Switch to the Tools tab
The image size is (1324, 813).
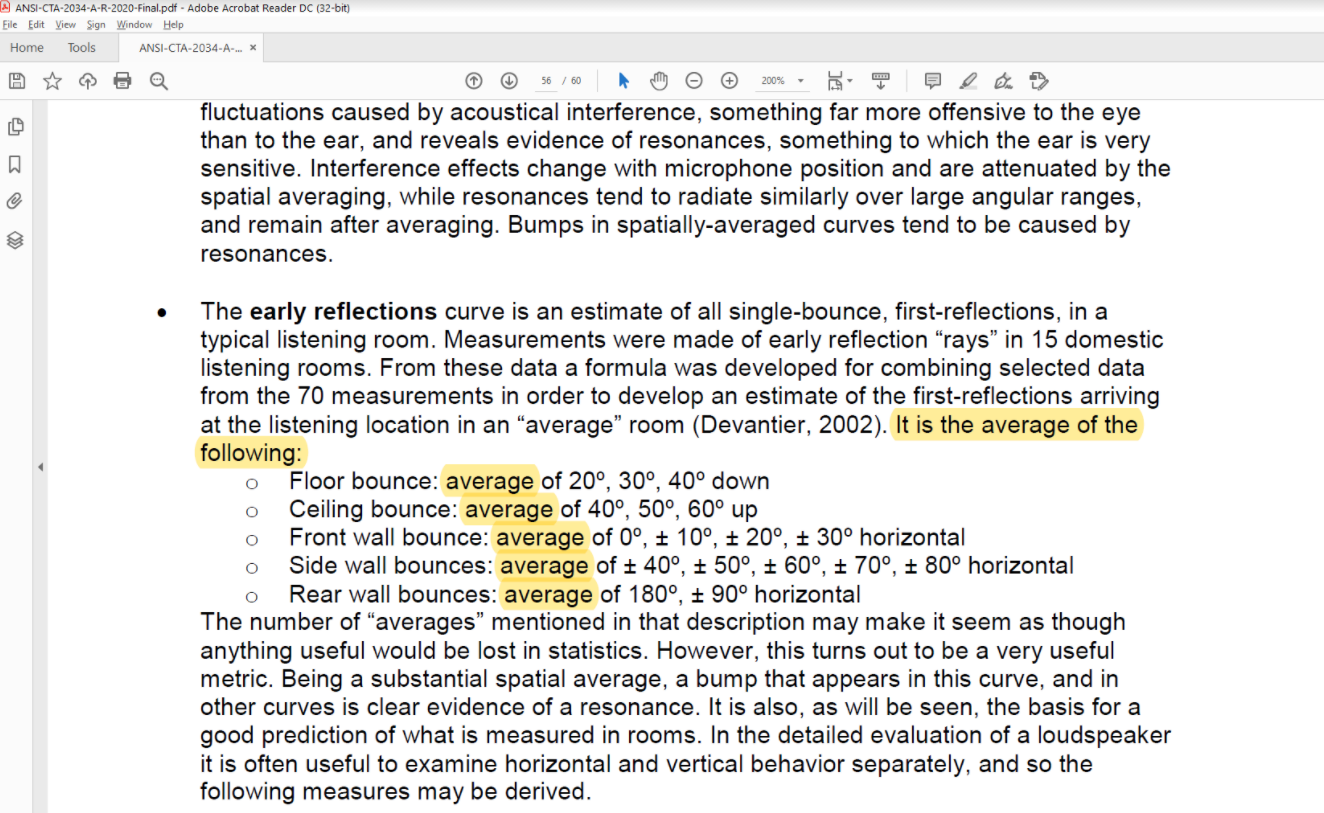[x=82, y=47]
